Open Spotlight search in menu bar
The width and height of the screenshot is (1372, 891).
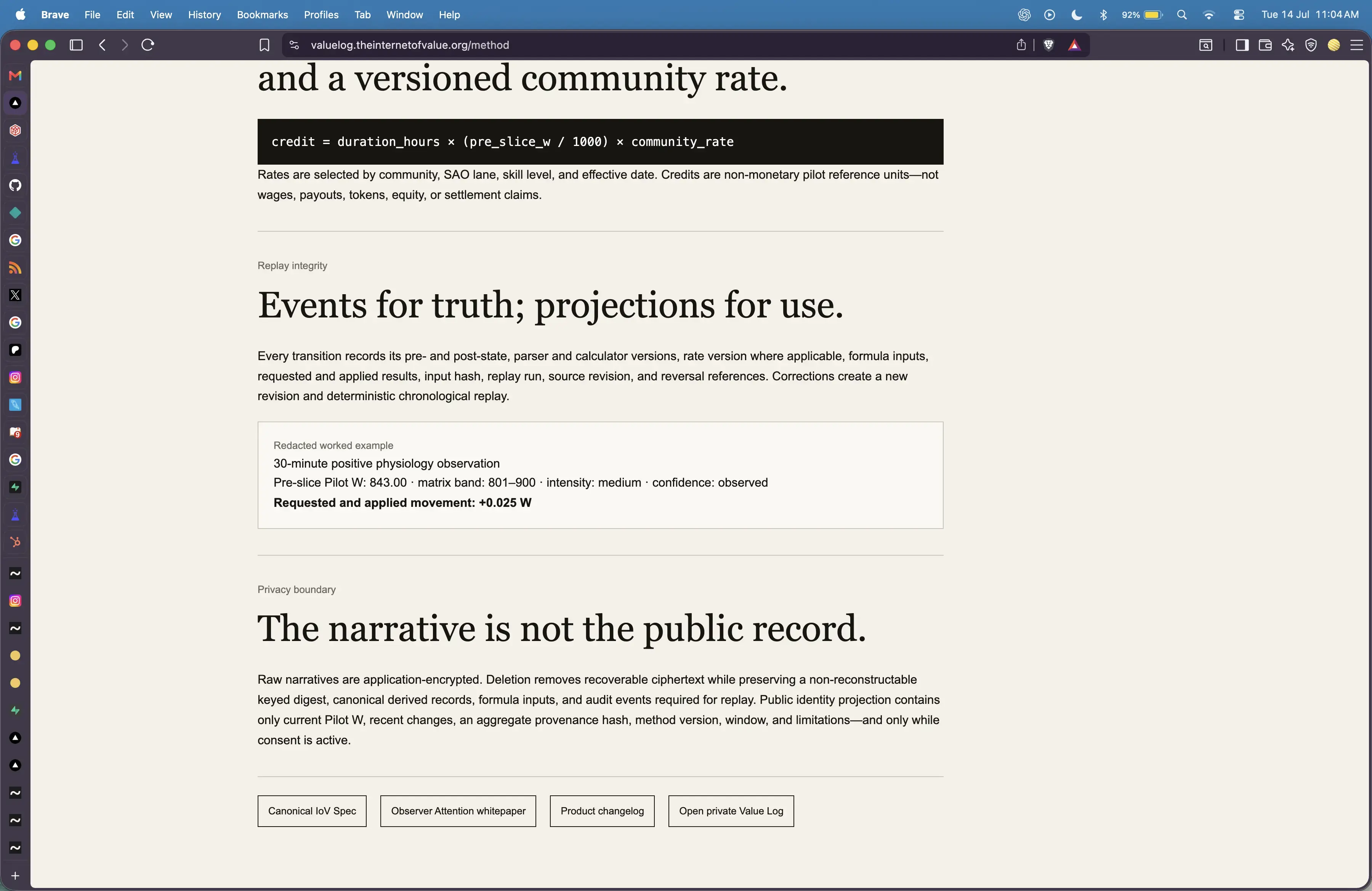point(1182,15)
